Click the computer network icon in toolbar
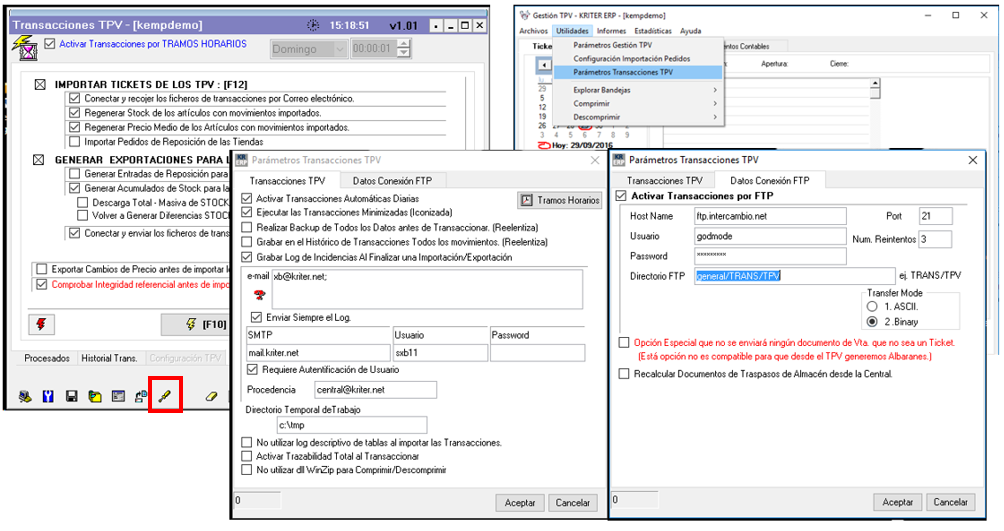The height and width of the screenshot is (531, 1004). pos(25,396)
